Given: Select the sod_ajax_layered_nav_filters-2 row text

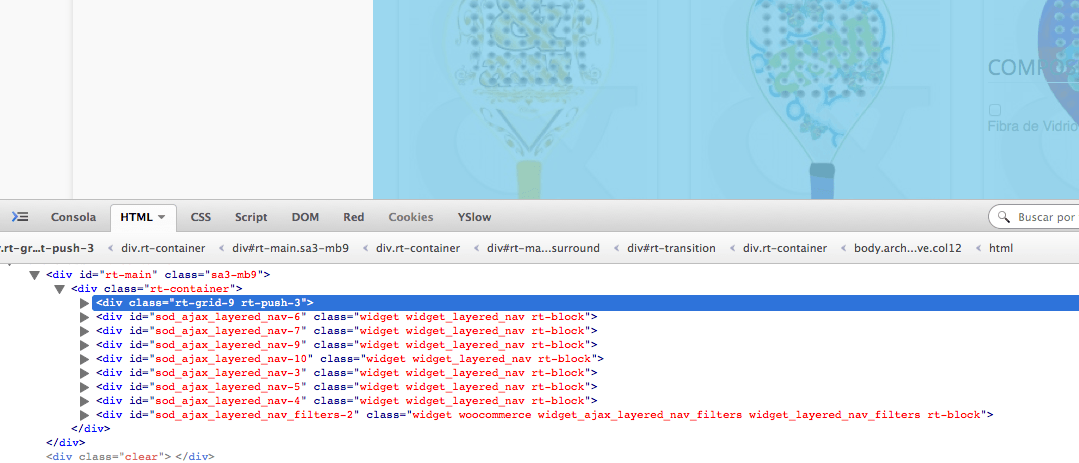Looking at the screenshot, I should click(545, 415).
